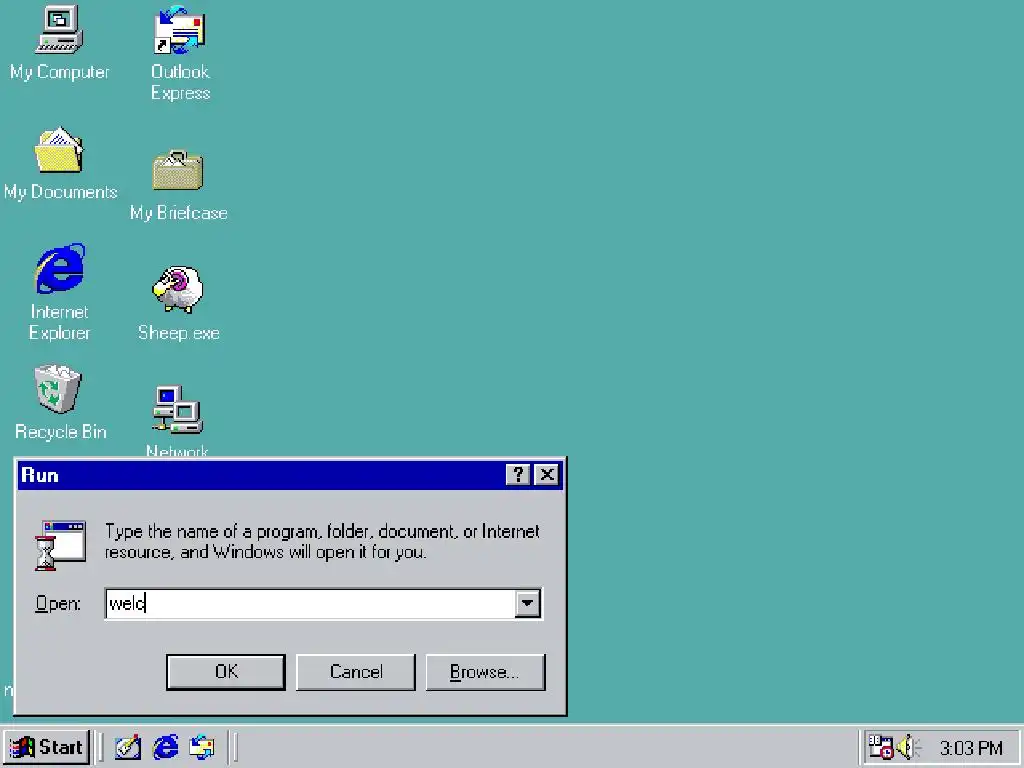Open the volume speaker tray icon
The height and width of the screenshot is (768, 1024).
click(908, 747)
